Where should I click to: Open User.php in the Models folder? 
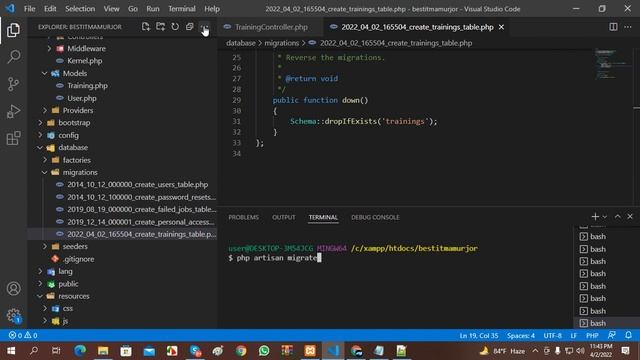[82, 98]
